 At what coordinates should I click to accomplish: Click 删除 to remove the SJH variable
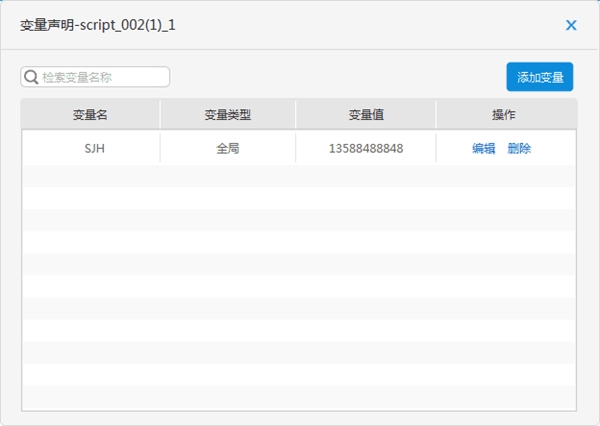tap(519, 148)
